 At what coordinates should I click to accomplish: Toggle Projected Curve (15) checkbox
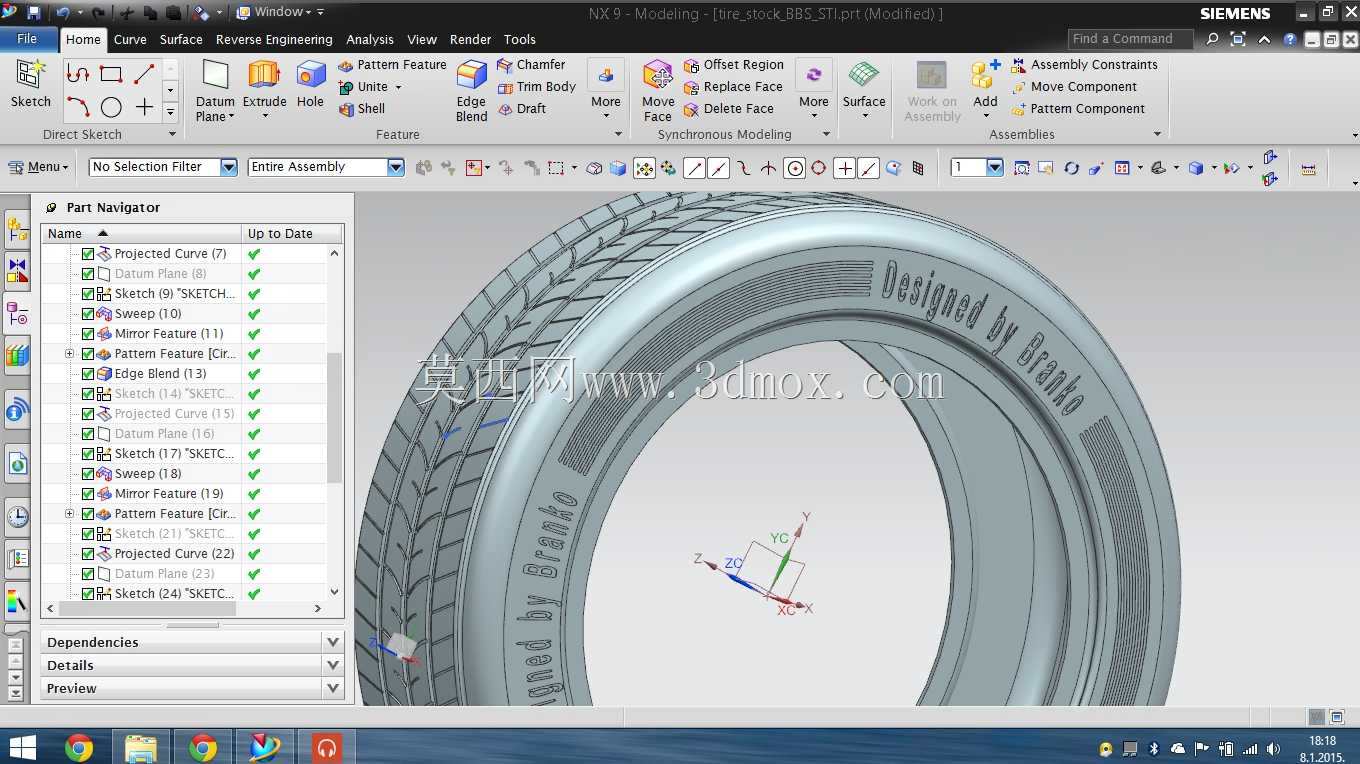pos(88,414)
